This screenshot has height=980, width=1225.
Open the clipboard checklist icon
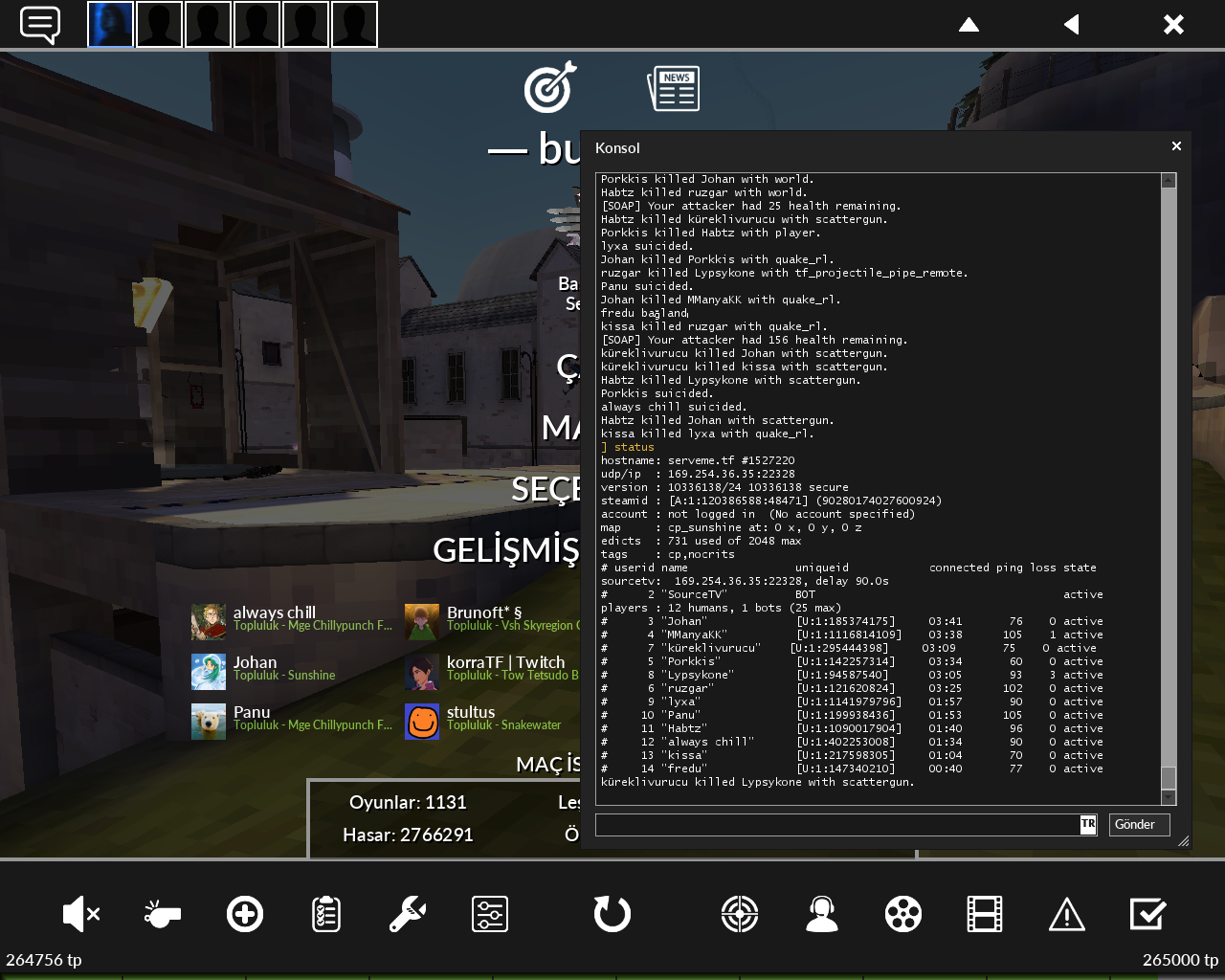click(x=326, y=914)
